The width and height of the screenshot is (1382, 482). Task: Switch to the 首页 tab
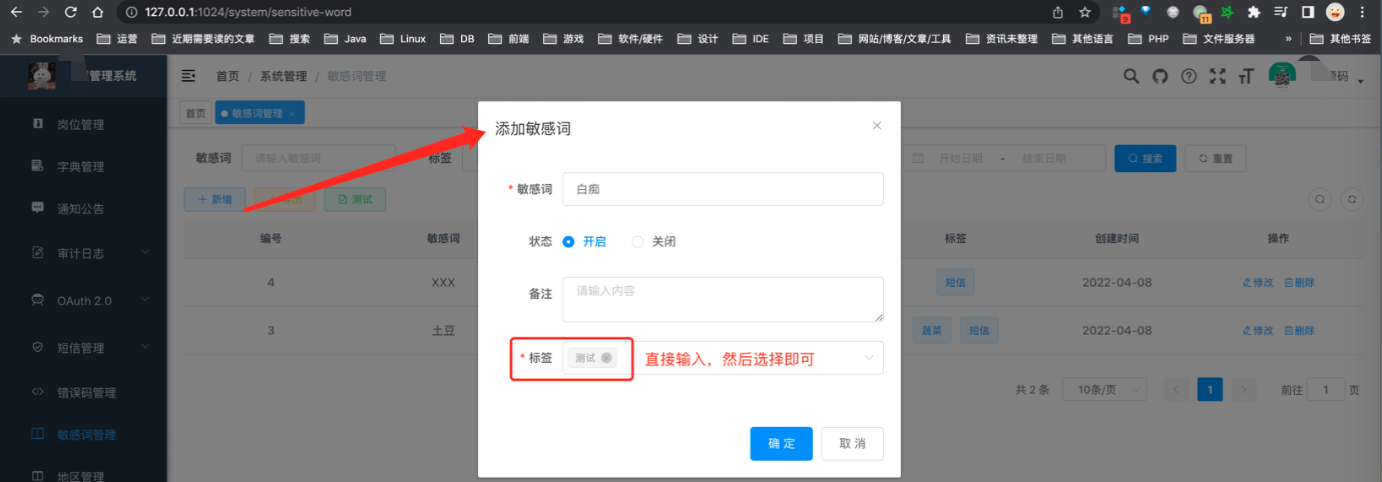(x=195, y=113)
